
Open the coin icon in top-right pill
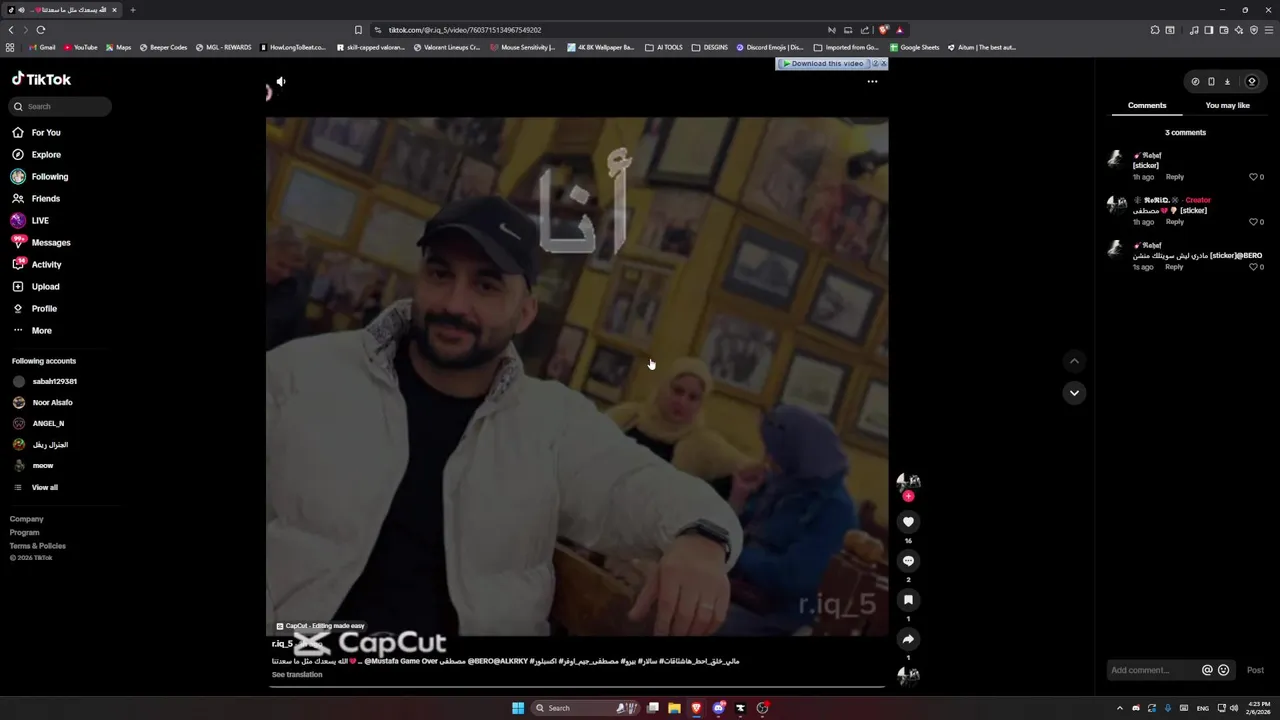coord(1251,82)
